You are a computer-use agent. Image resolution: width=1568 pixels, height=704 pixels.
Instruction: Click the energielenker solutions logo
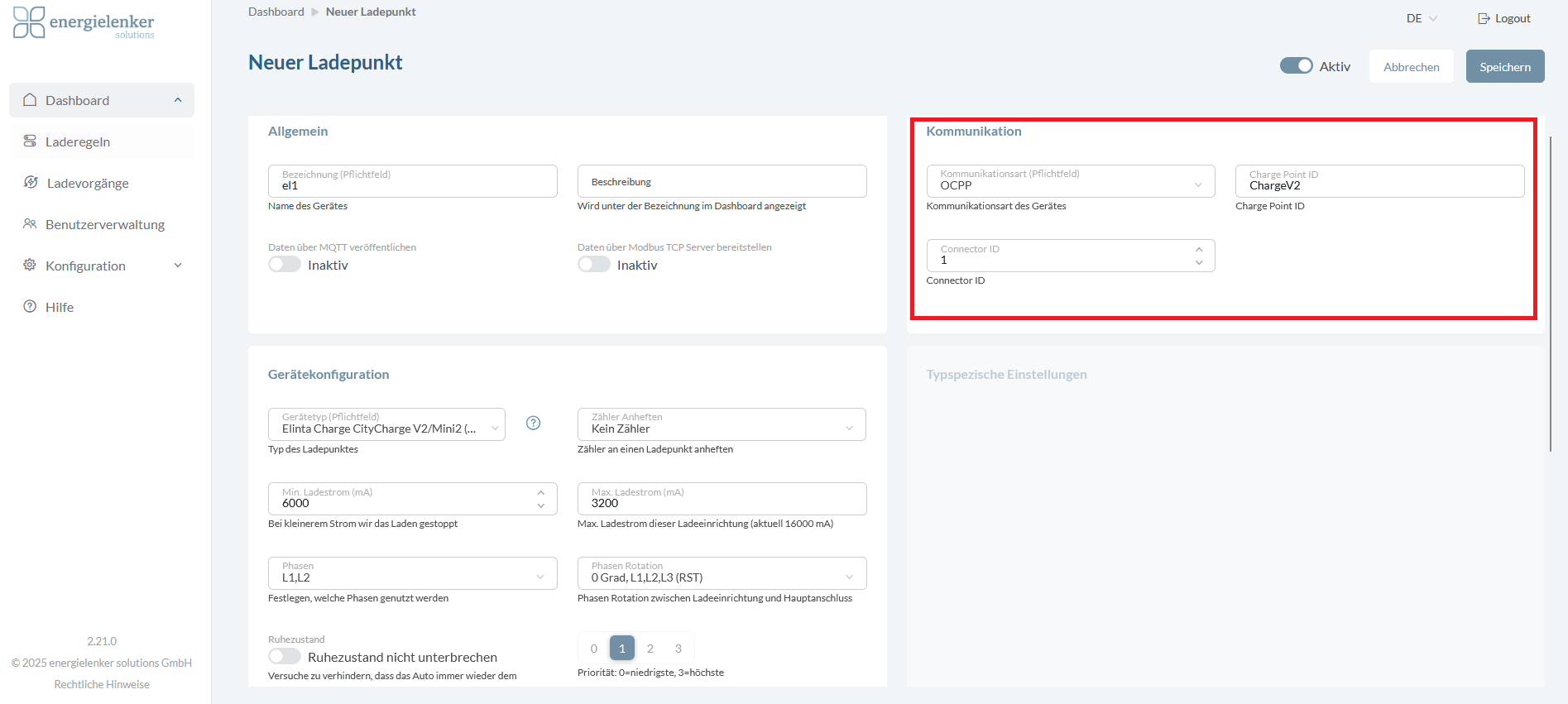(x=84, y=23)
